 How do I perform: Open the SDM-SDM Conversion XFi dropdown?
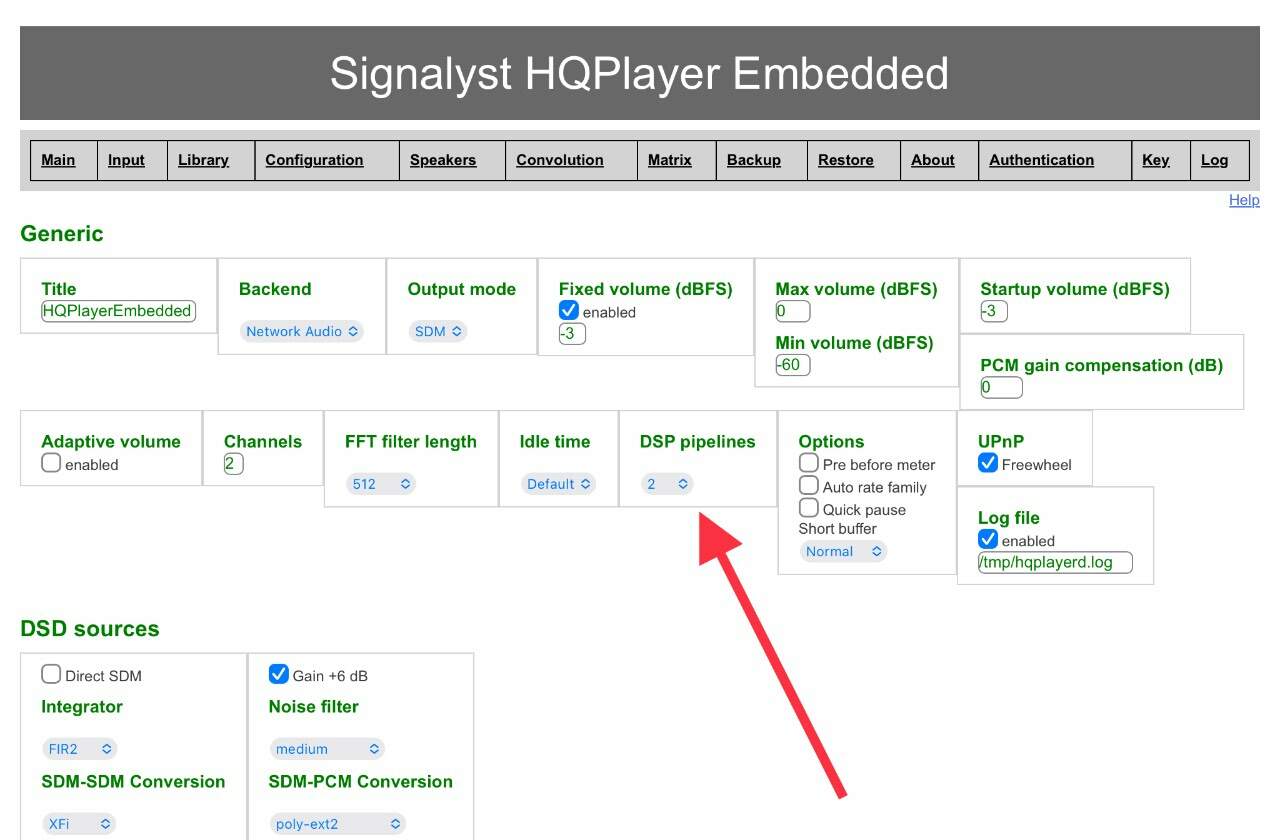[x=79, y=824]
